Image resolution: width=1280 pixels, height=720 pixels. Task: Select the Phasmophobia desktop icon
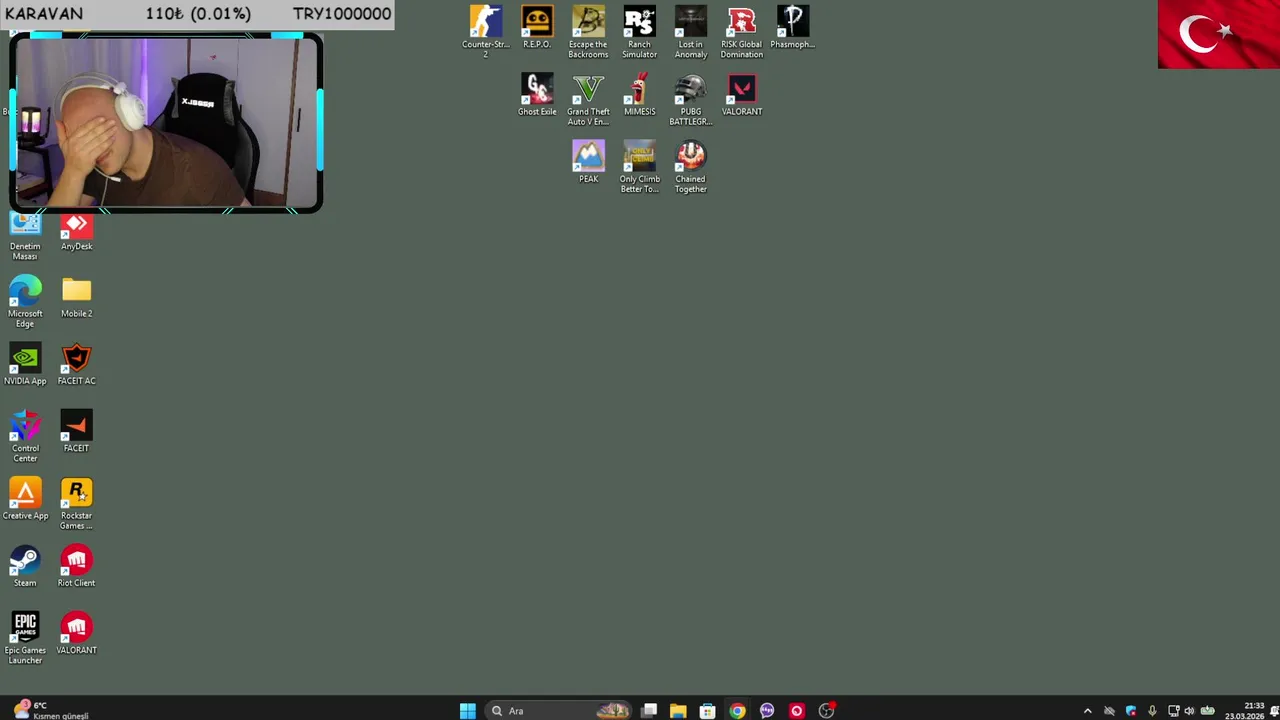pyautogui.click(x=792, y=28)
